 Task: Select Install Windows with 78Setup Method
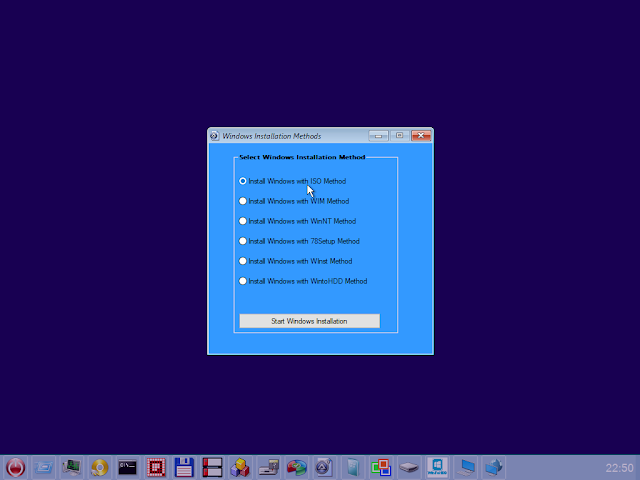pyautogui.click(x=299, y=241)
